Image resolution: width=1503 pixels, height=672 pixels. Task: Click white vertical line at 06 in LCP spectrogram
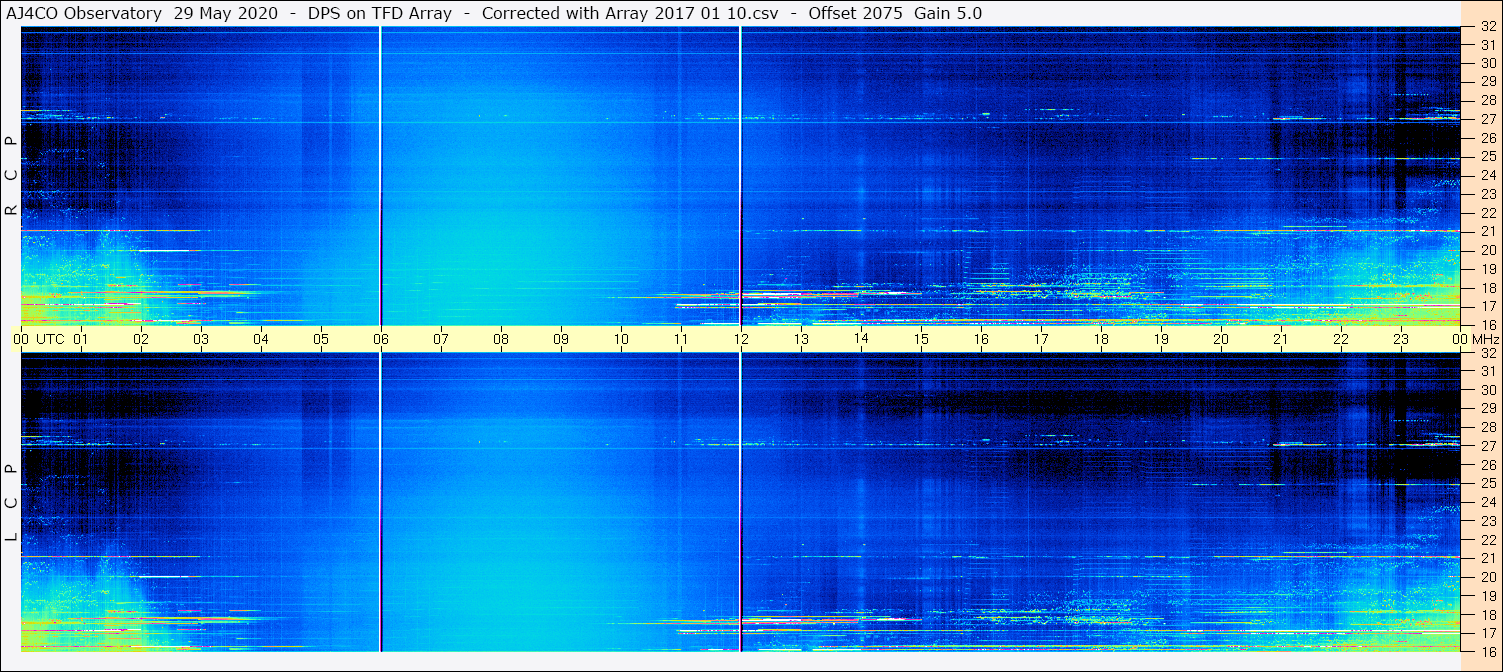pos(380,502)
